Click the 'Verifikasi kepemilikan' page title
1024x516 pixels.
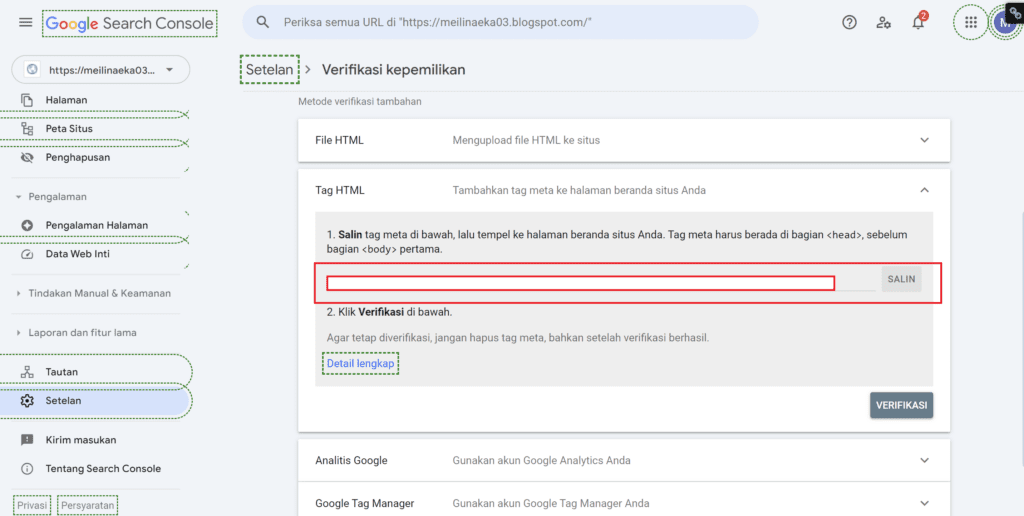(x=393, y=70)
